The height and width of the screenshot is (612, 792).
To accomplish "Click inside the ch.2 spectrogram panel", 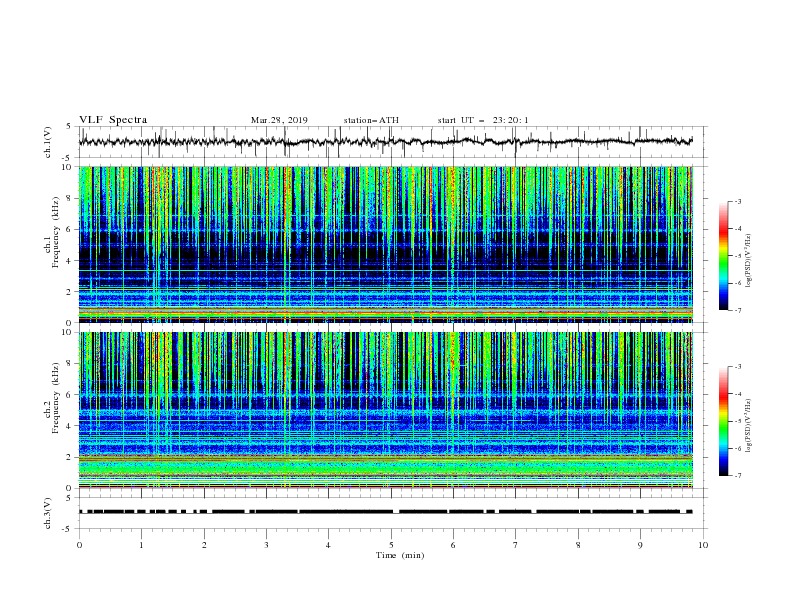I will (x=386, y=410).
